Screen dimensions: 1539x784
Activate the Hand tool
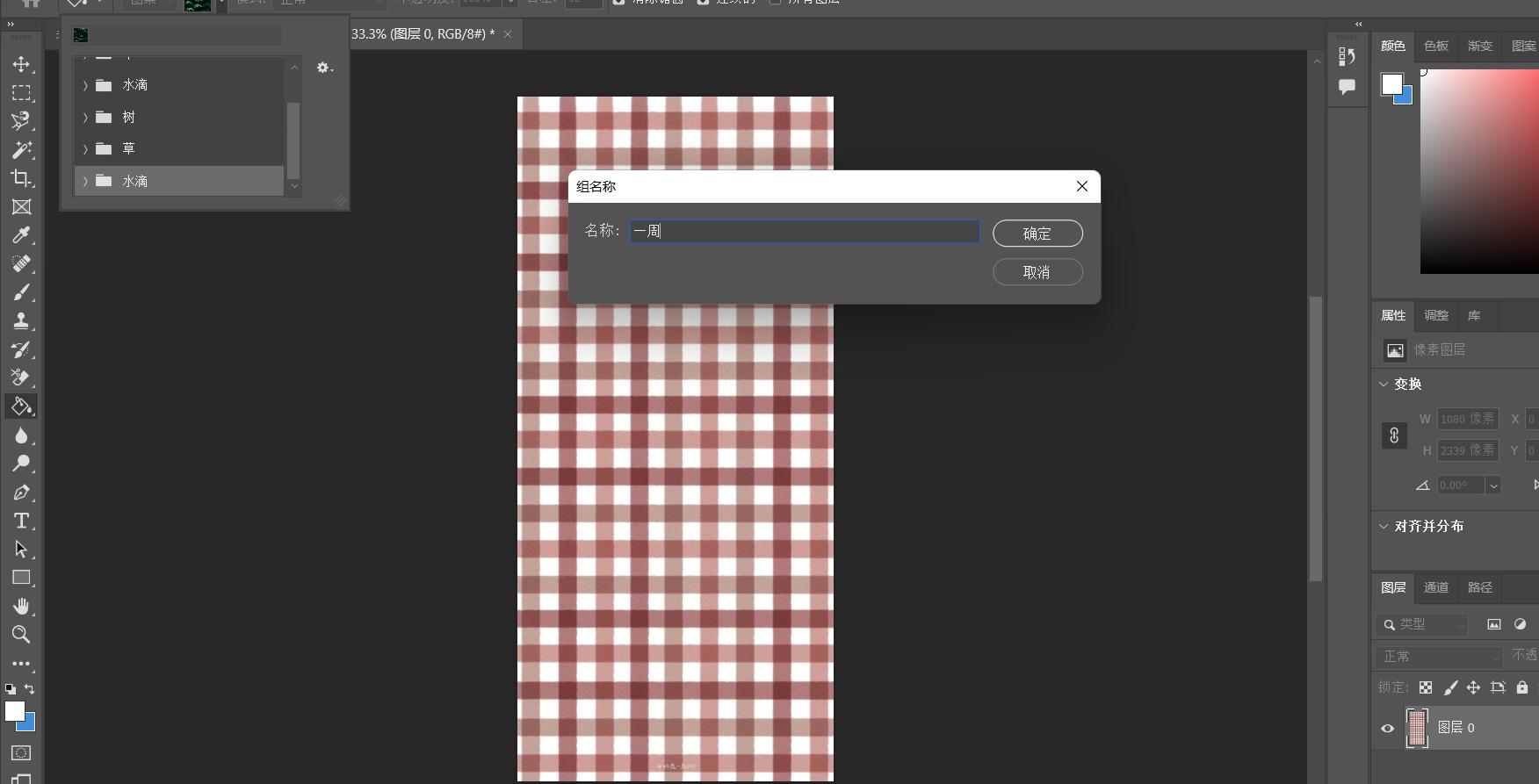21,606
